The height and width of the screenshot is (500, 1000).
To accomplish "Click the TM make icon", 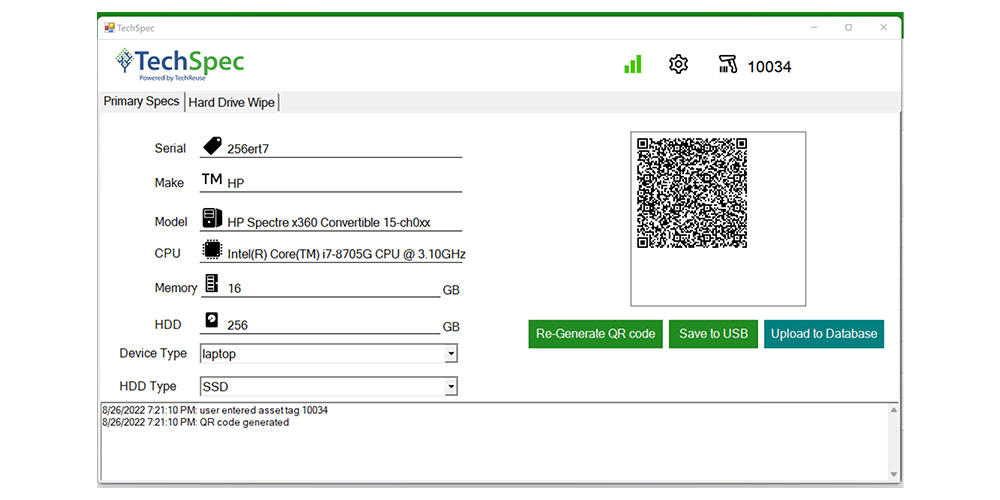I will click(x=212, y=179).
